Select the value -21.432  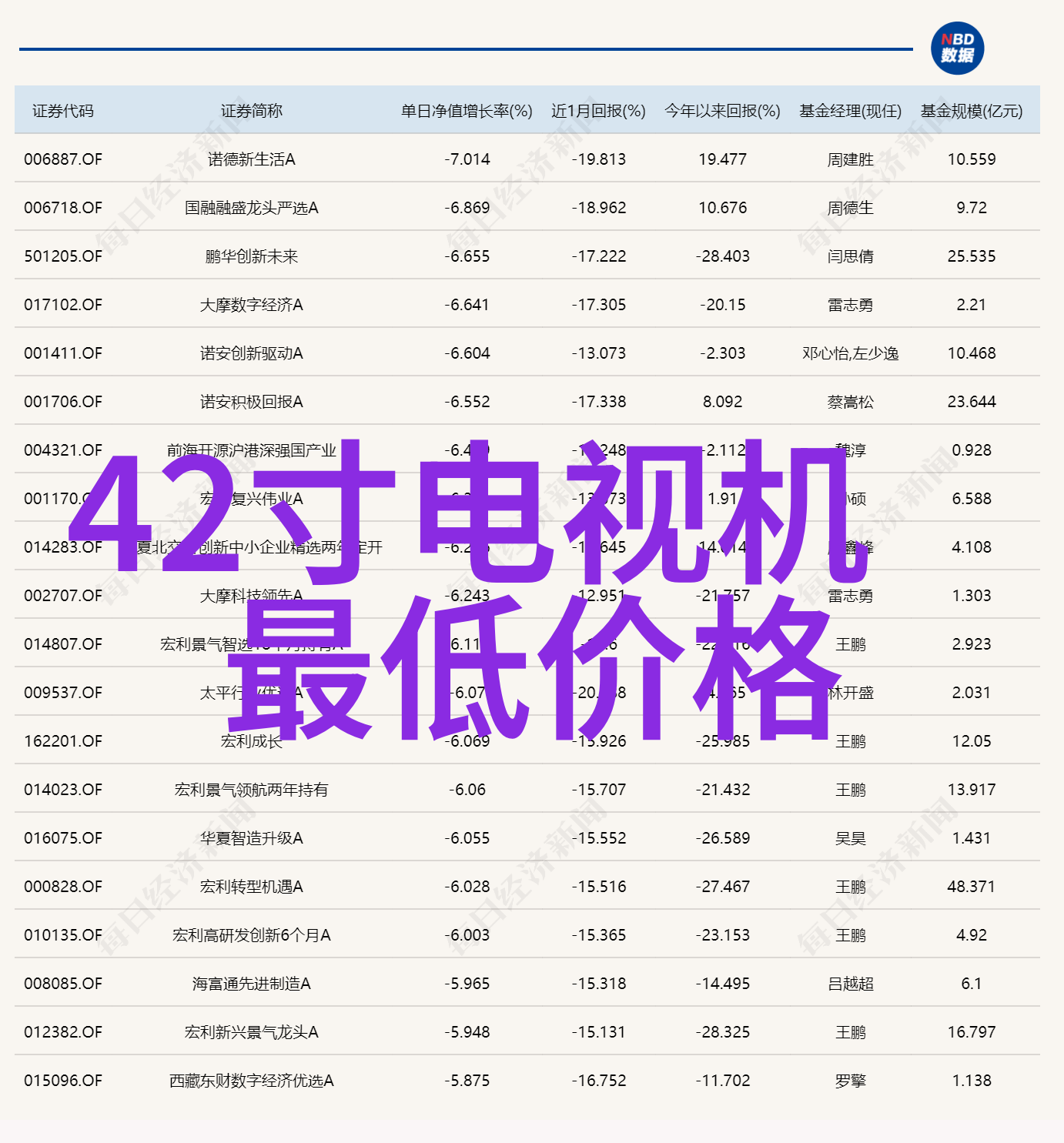tap(723, 790)
